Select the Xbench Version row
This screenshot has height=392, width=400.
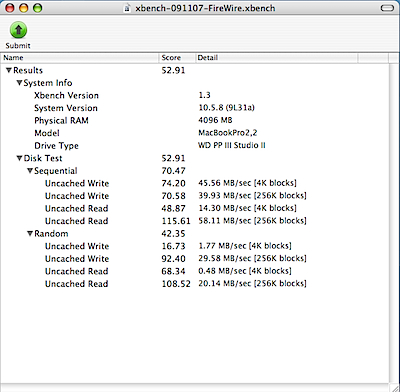click(x=195, y=95)
